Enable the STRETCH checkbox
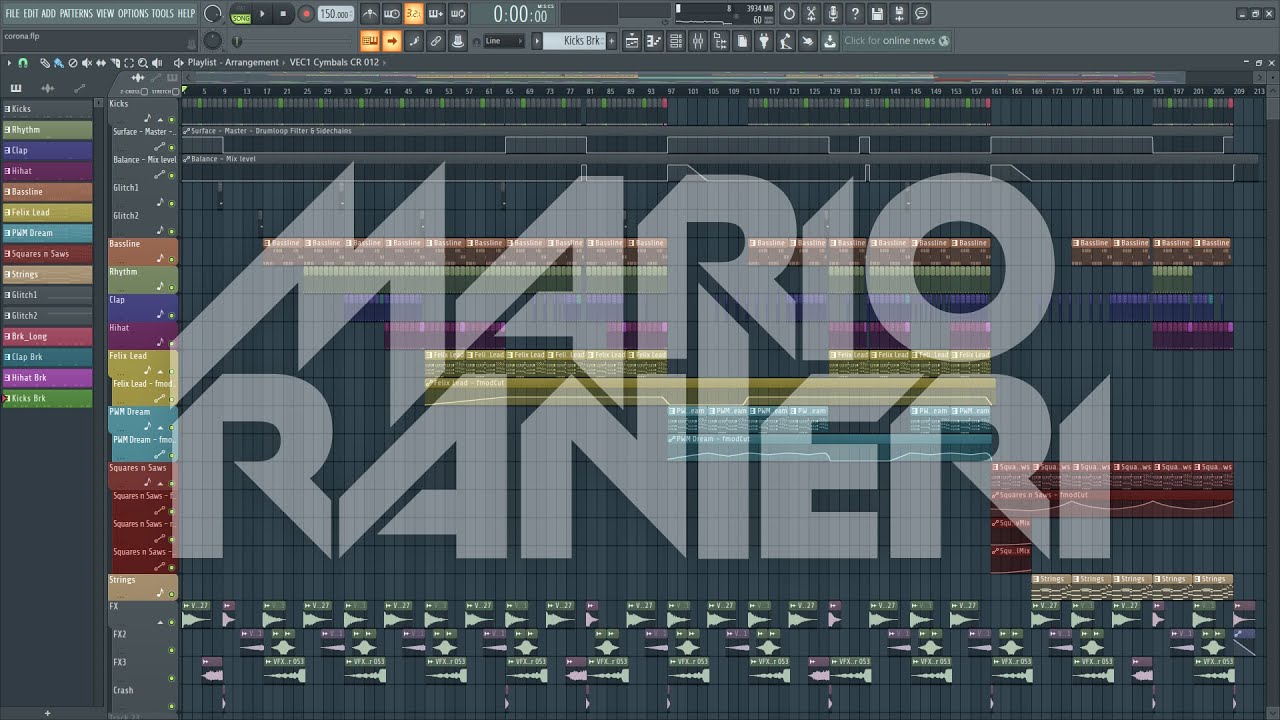This screenshot has width=1280, height=720. tap(176, 91)
